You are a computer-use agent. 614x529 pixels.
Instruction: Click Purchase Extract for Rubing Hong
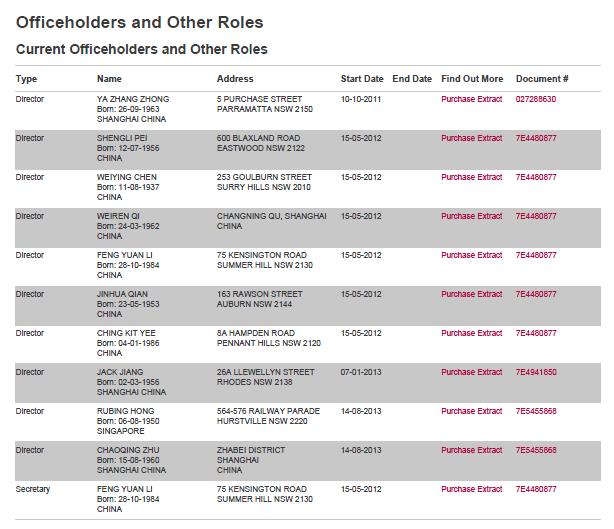pos(471,412)
